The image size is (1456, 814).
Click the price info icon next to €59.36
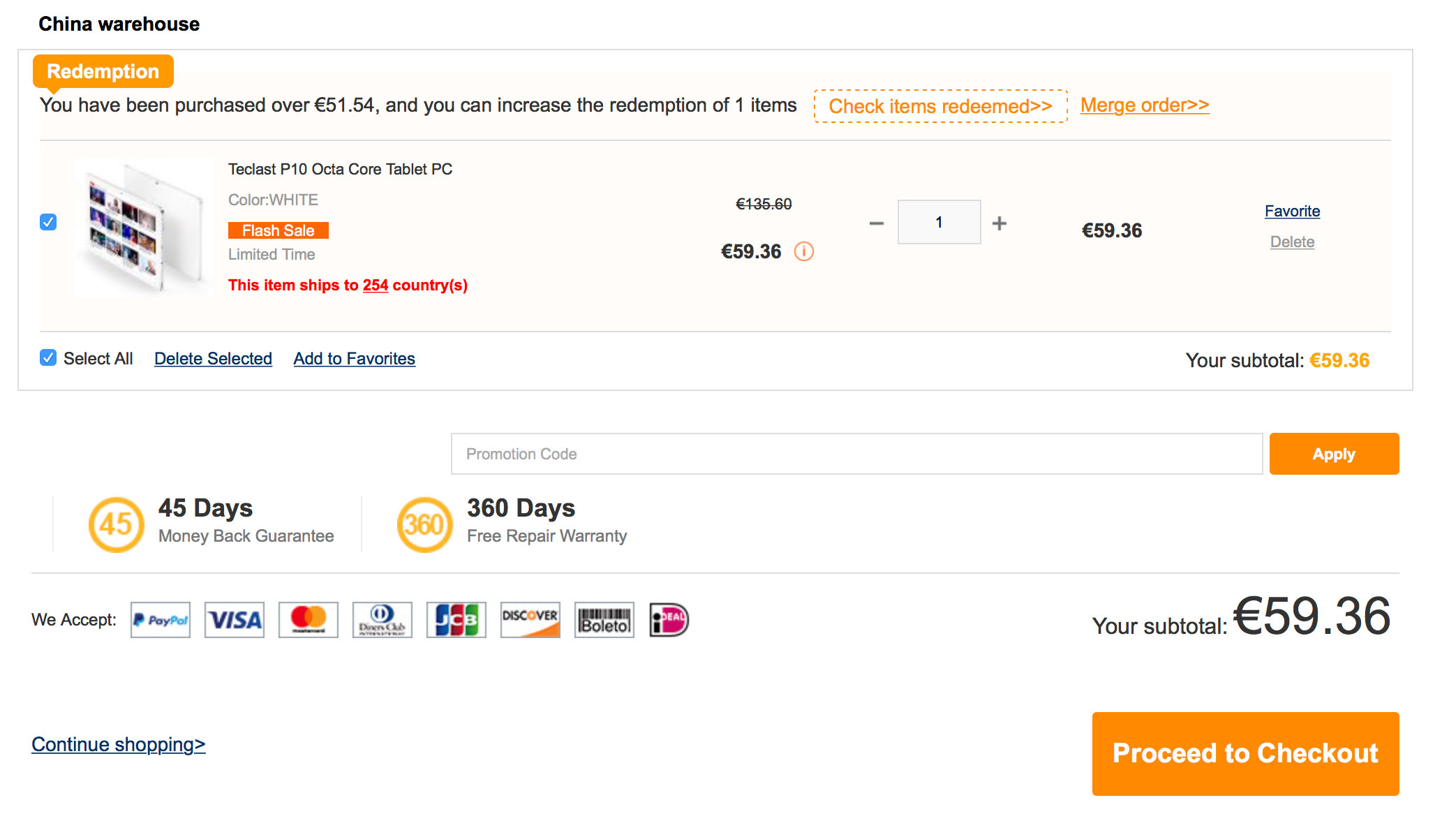[x=804, y=251]
